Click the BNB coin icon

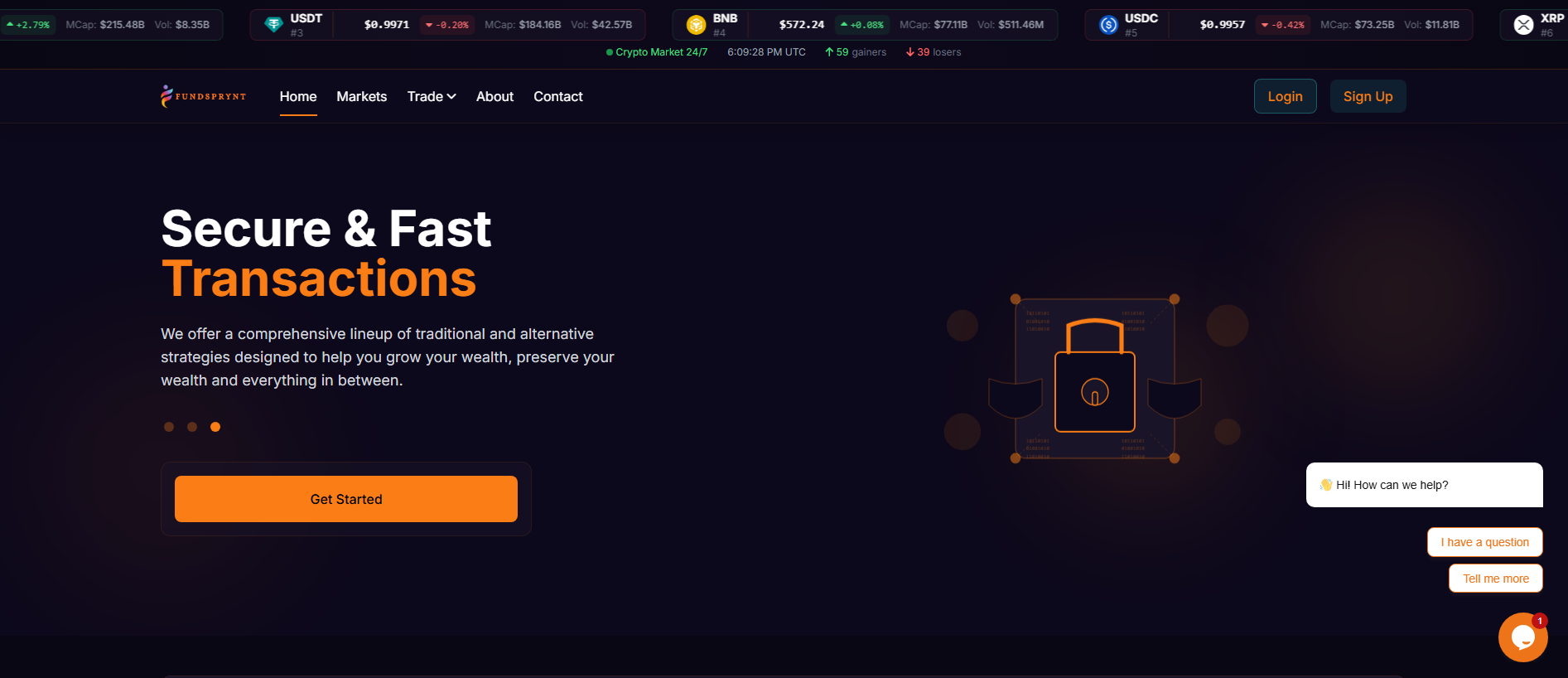pos(696,25)
